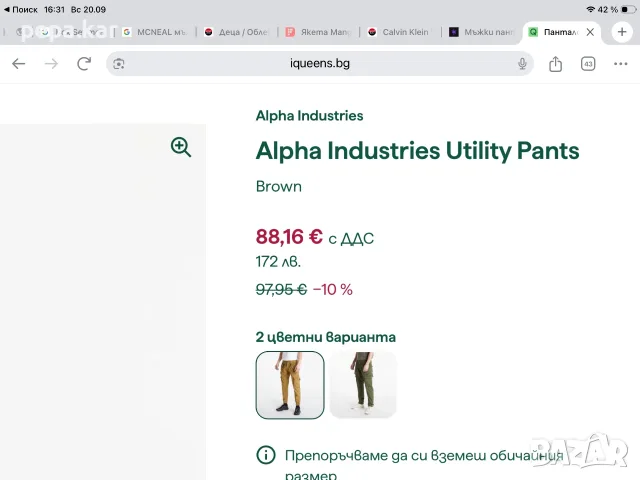The width and height of the screenshot is (640, 480).
Task: Click the forward navigation arrow
Action: (x=51, y=64)
